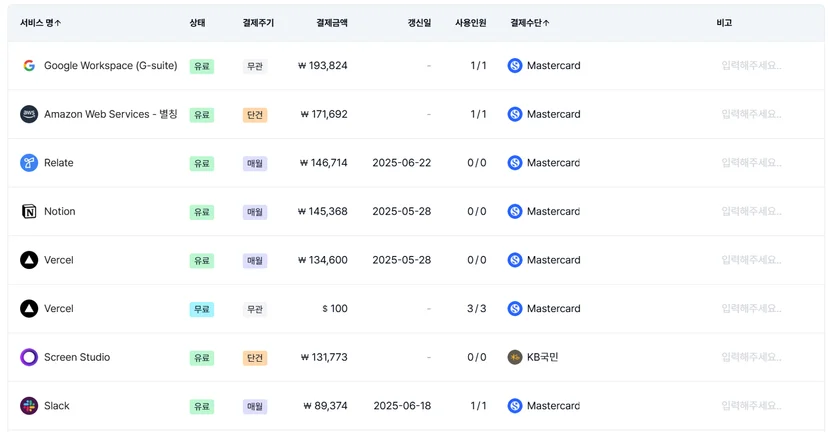Click the Notion logo icon
The height and width of the screenshot is (435, 828).
[29, 211]
